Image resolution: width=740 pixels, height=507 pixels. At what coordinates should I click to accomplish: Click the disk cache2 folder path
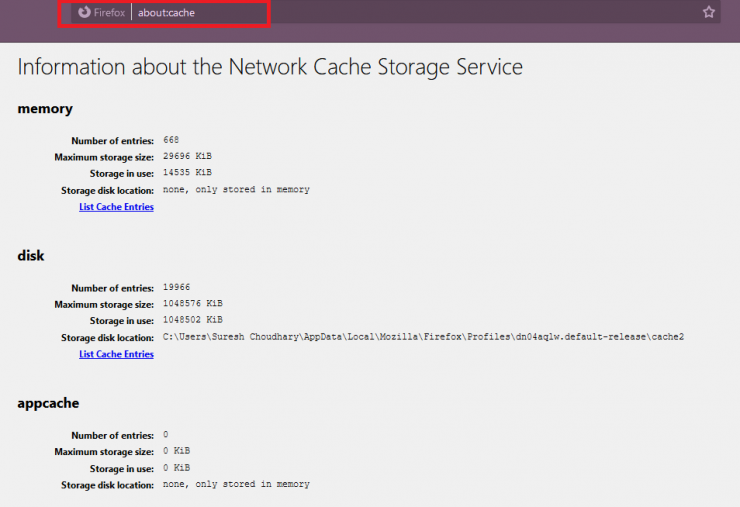(x=423, y=337)
